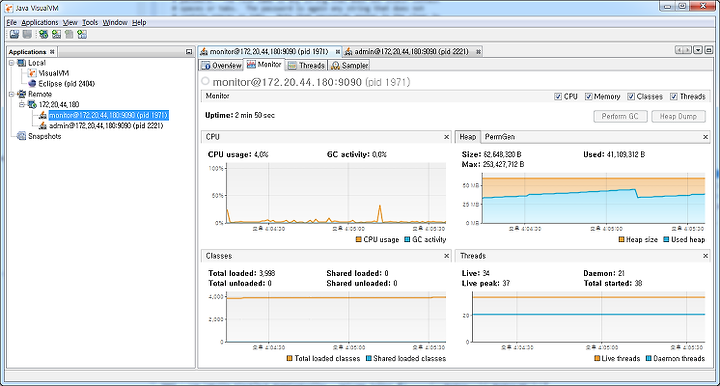This screenshot has width=720, height=386.
Task: Collapse the 172.20.44.180 host node
Action: point(22,105)
